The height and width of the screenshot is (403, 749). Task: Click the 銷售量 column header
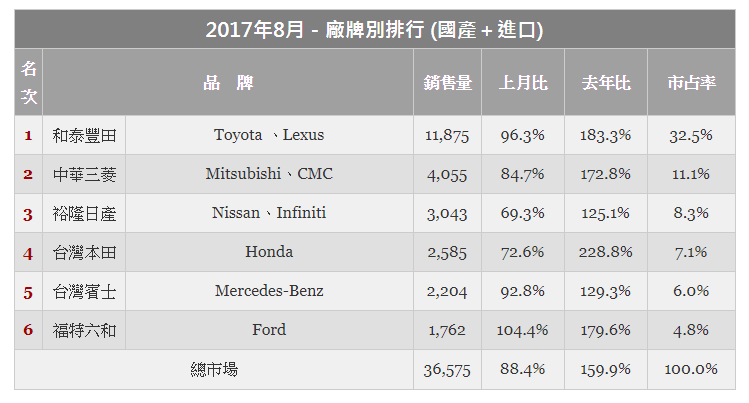(x=448, y=82)
